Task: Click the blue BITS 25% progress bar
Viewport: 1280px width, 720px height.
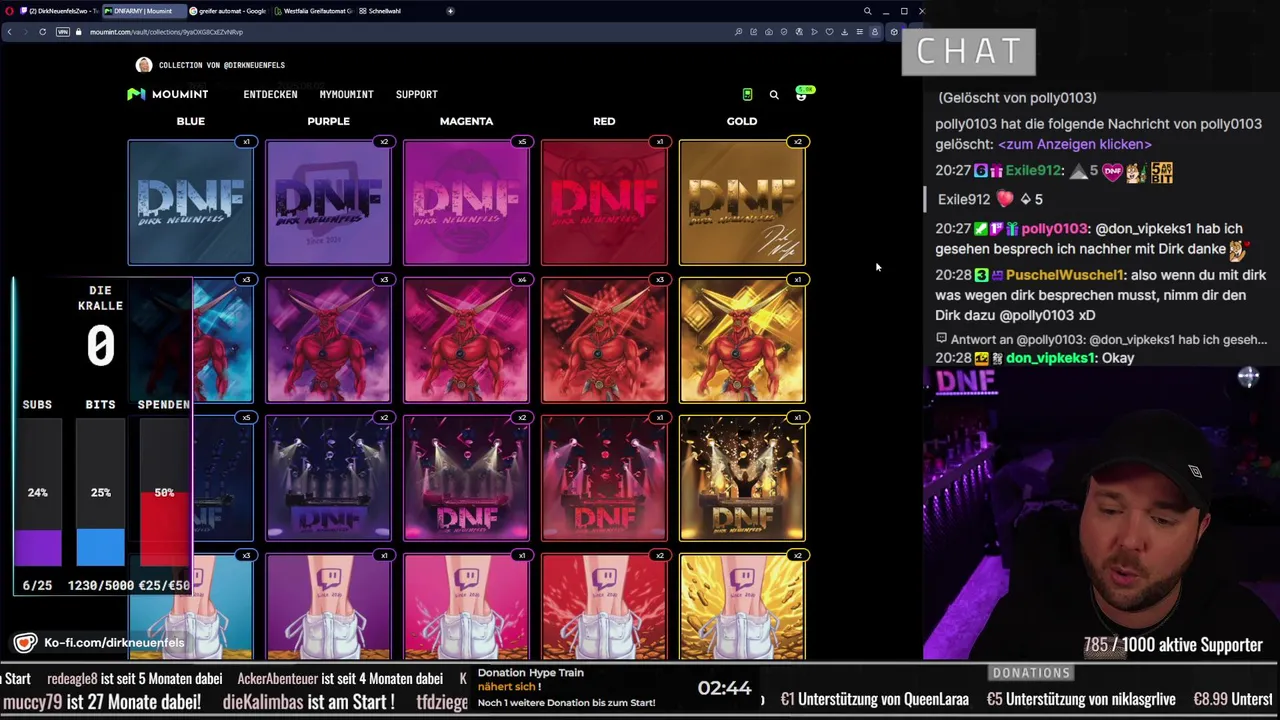Action: [x=100, y=492]
